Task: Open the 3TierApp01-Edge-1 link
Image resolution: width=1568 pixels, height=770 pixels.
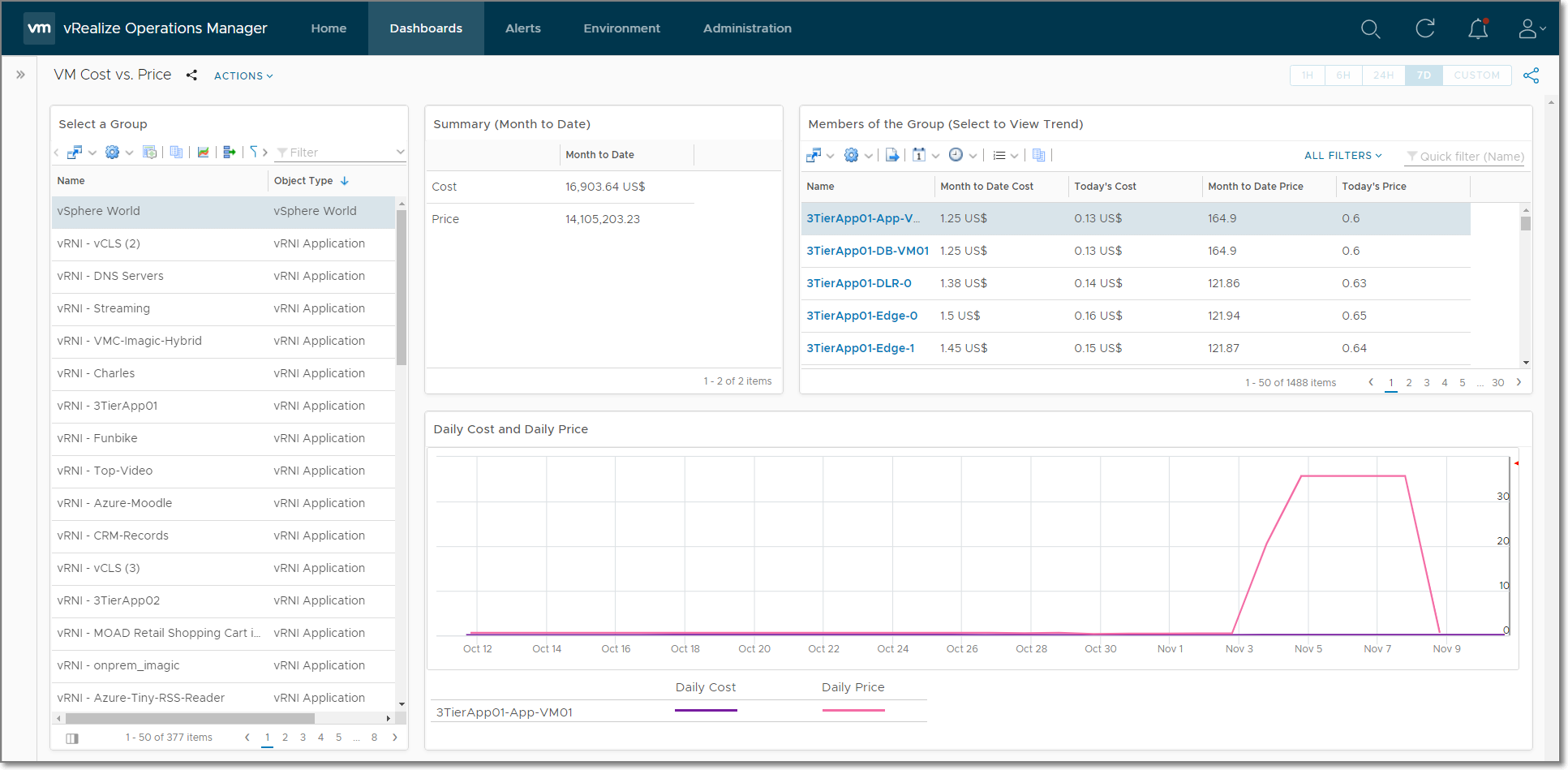Action: coord(860,348)
